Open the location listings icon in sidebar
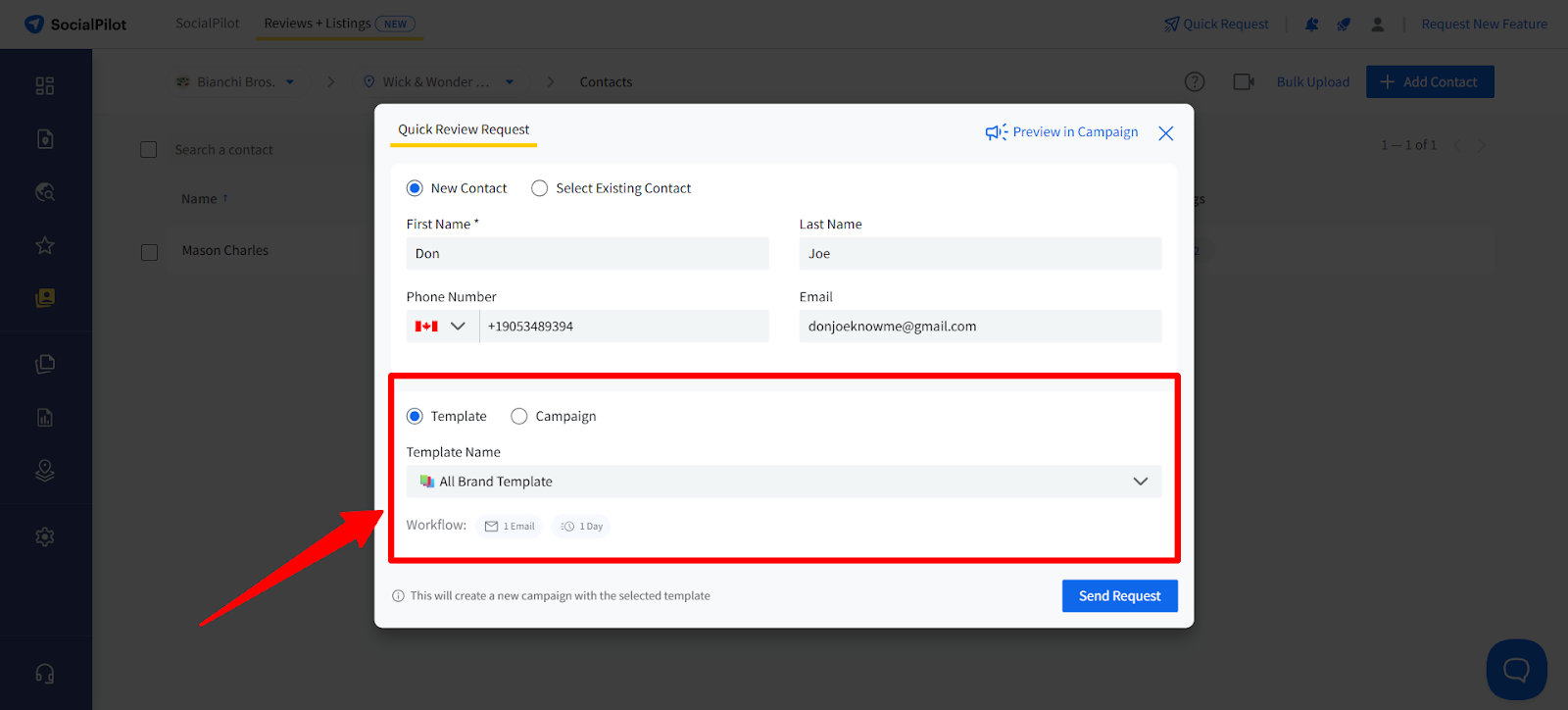Image resolution: width=1568 pixels, height=710 pixels. point(45,471)
